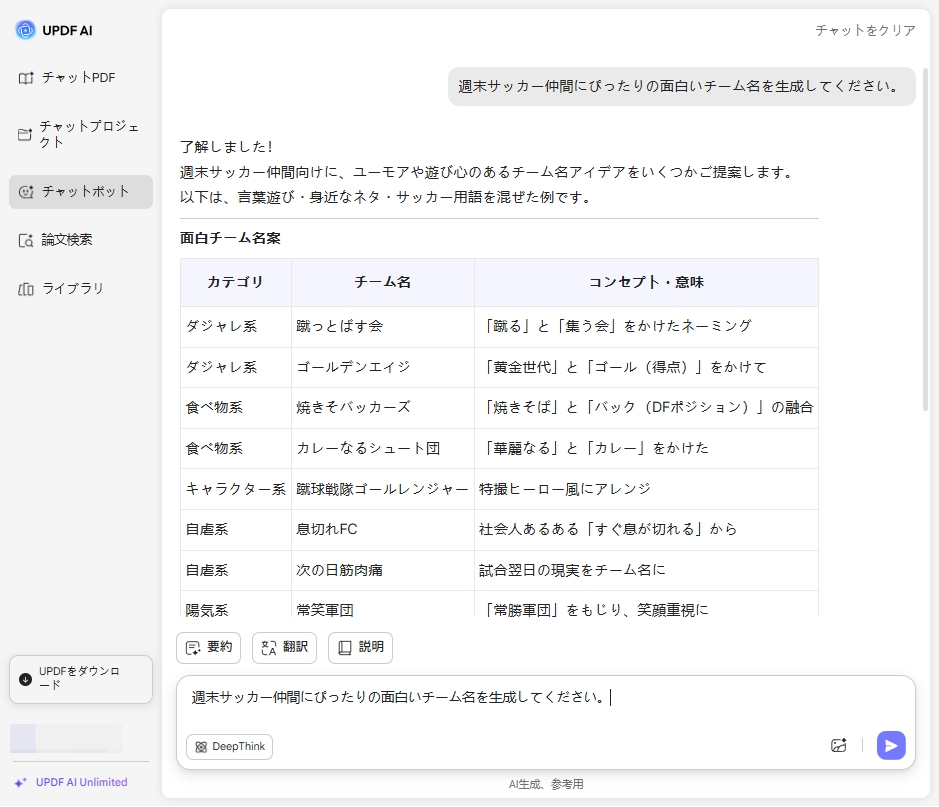Click the UPDFをダウンロード button

point(81,680)
